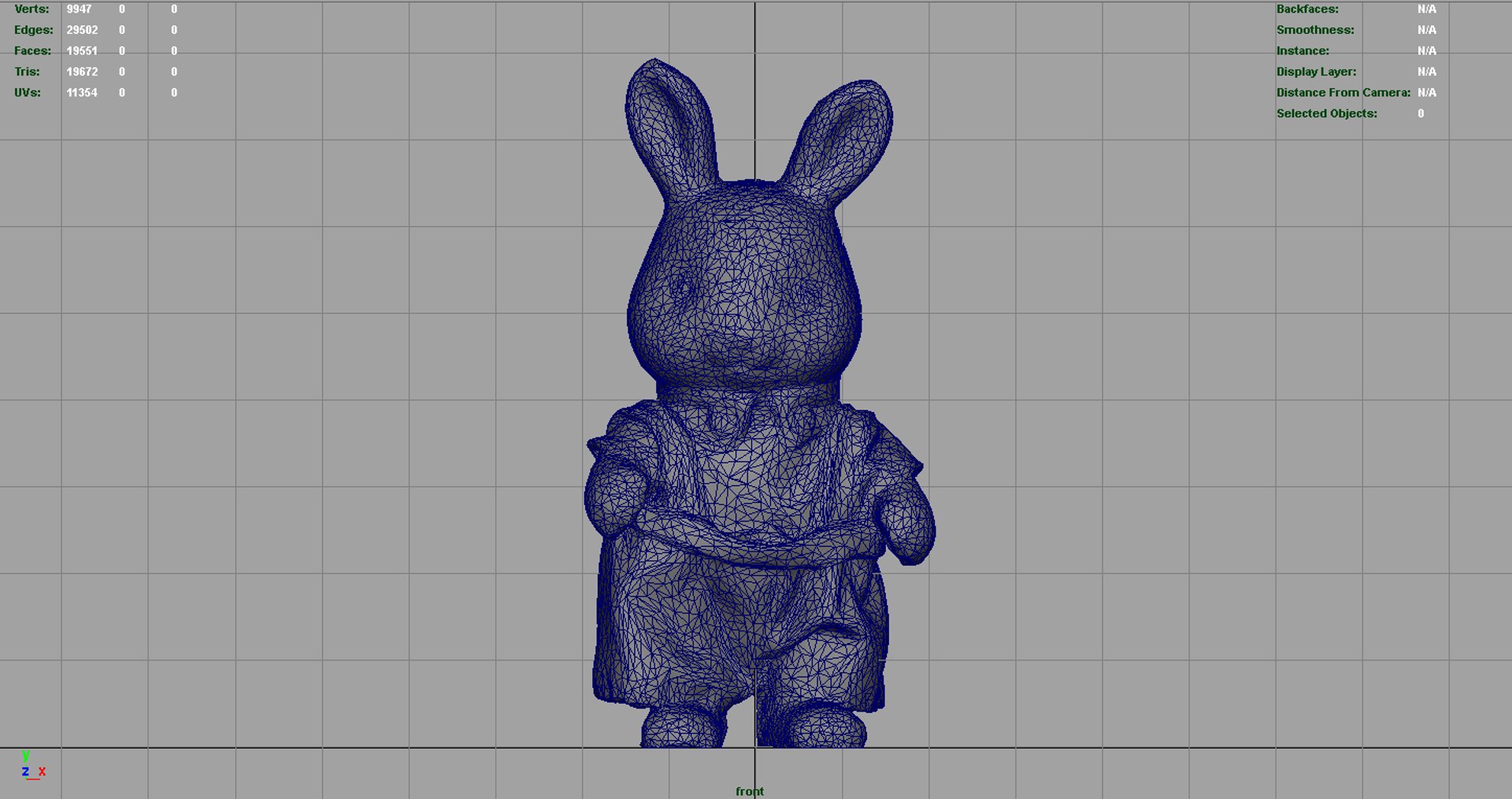Click the UVs: label

click(x=28, y=93)
